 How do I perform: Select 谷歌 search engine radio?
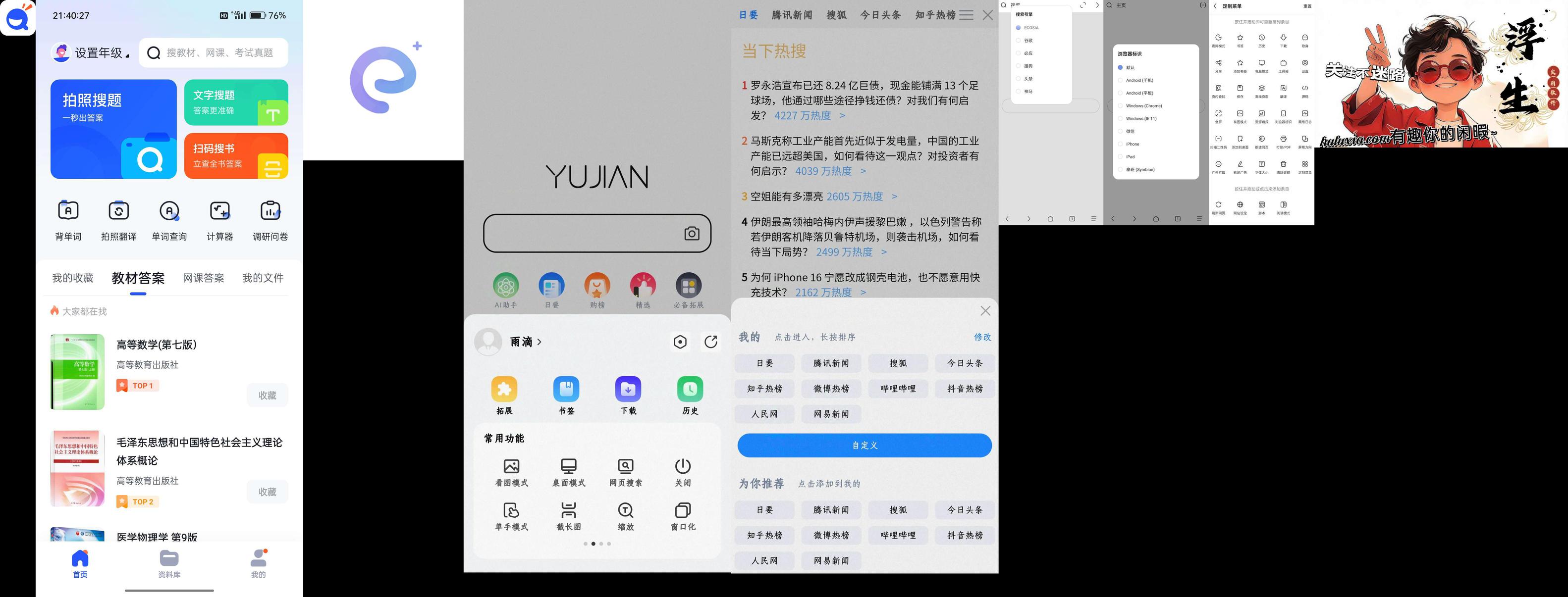[x=1018, y=41]
